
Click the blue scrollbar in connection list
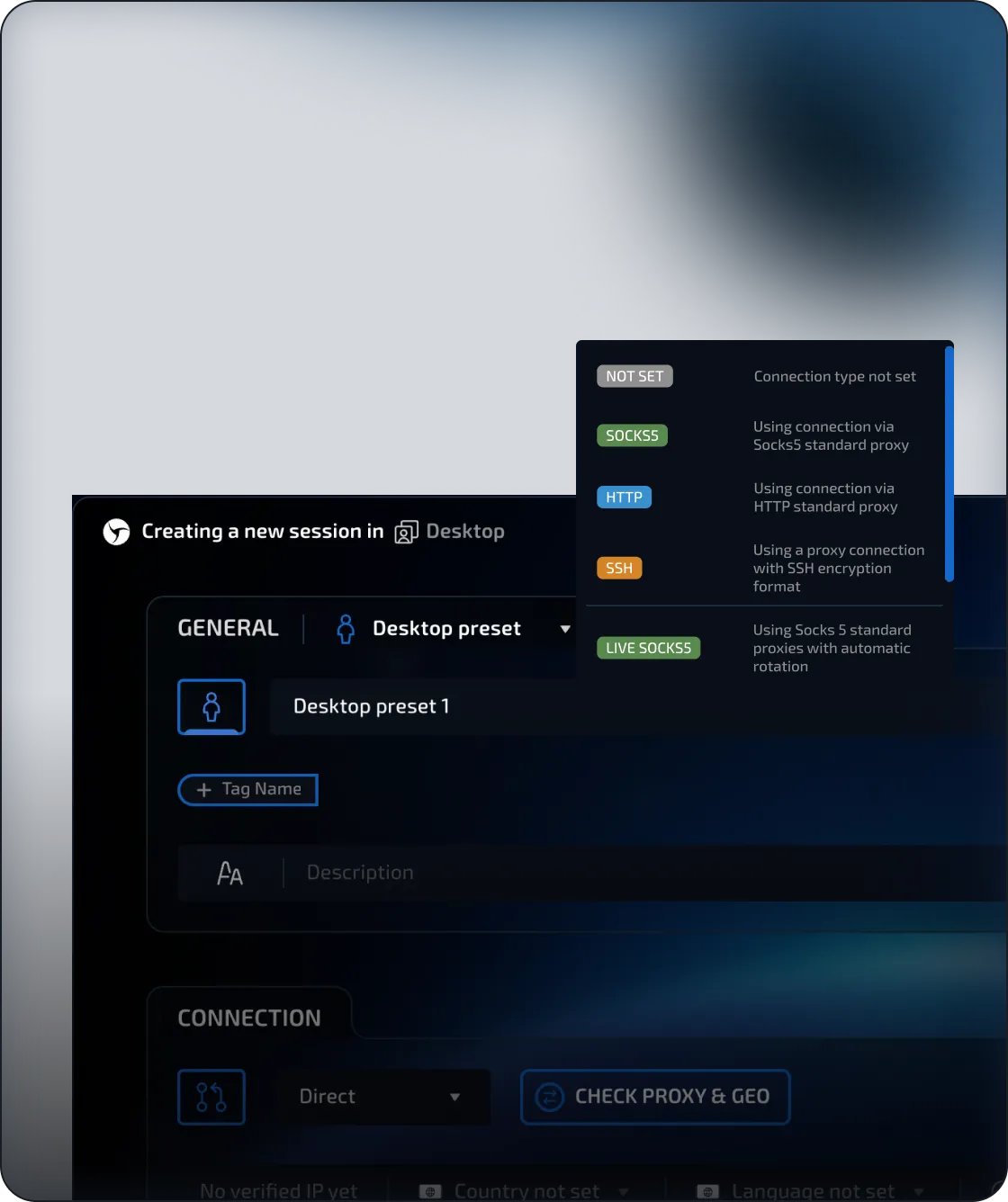point(949,463)
